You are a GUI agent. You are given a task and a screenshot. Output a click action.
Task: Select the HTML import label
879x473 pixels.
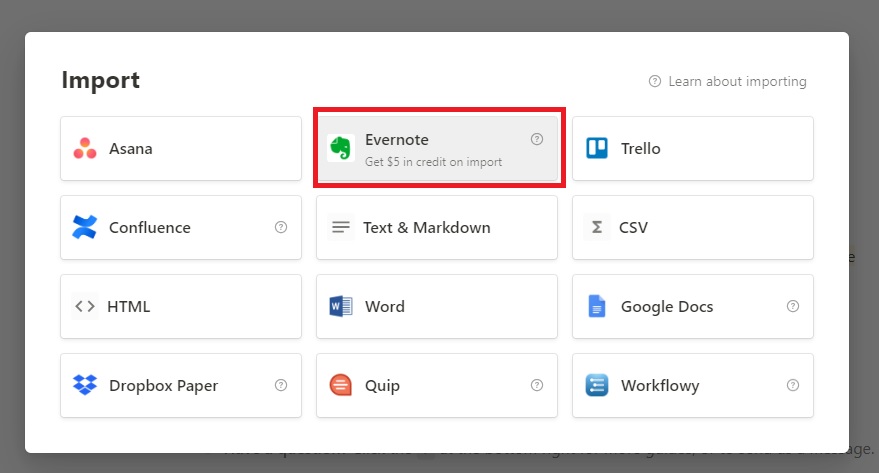click(x=128, y=307)
